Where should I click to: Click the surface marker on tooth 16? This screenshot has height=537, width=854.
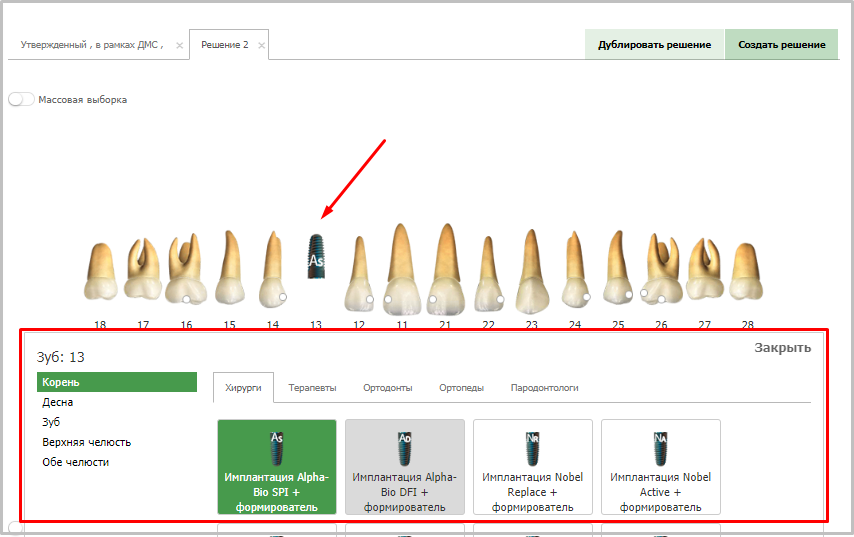pos(186,300)
